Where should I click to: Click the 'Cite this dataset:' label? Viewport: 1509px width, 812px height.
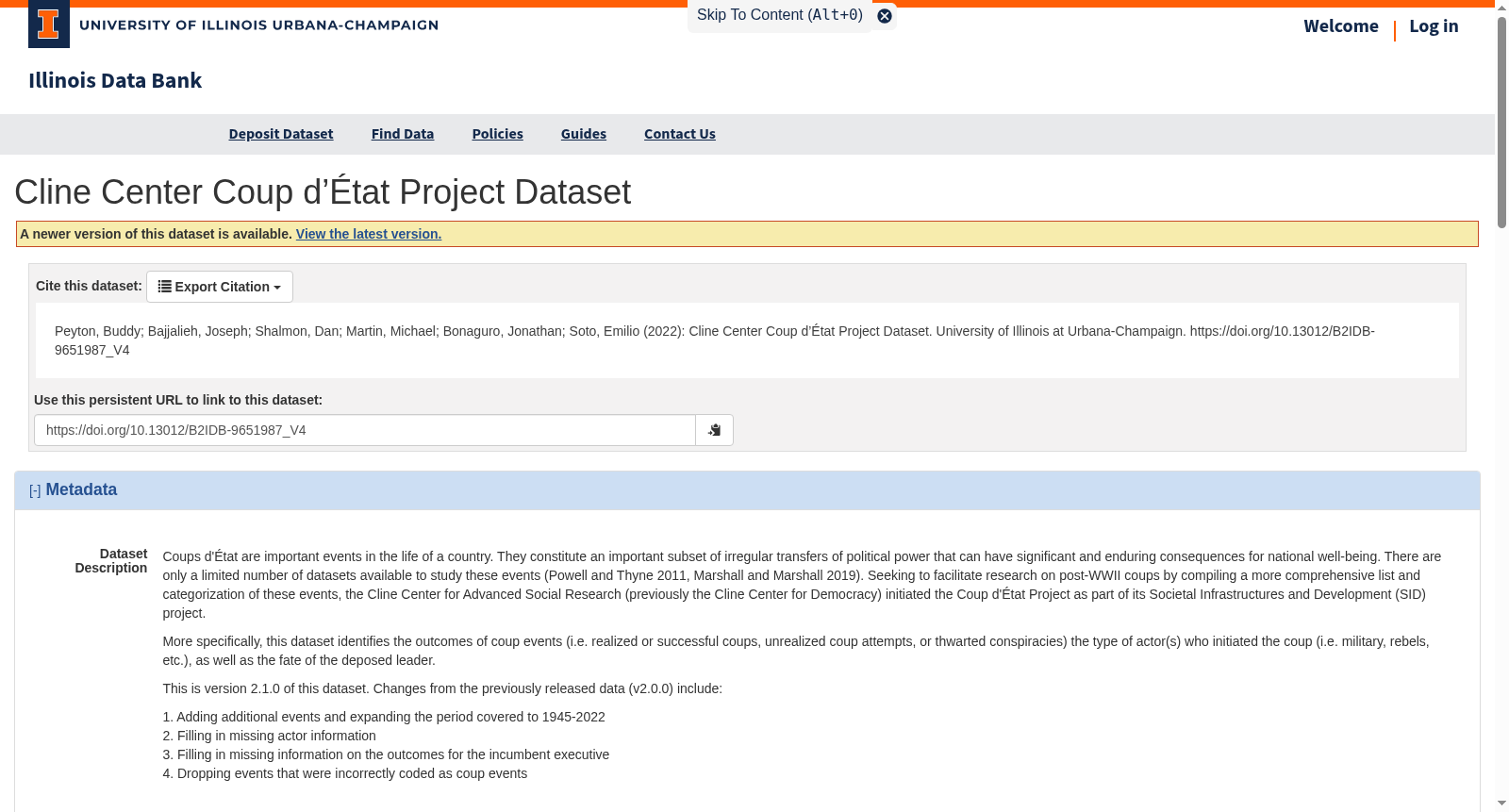[x=89, y=285]
